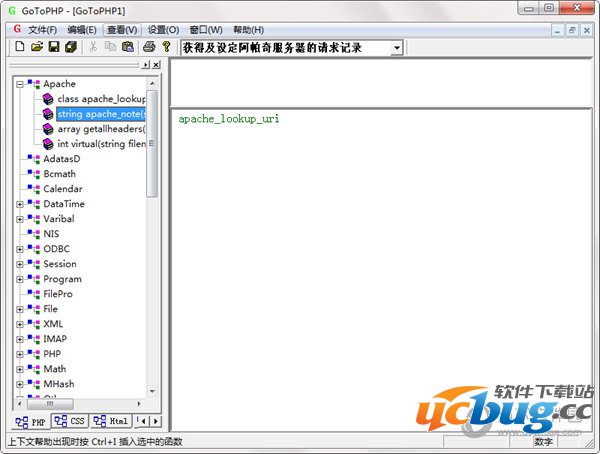This screenshot has width=600, height=454.
Task: Click the tree's horizontal scrollbar left arrow
Action: click(x=20, y=403)
